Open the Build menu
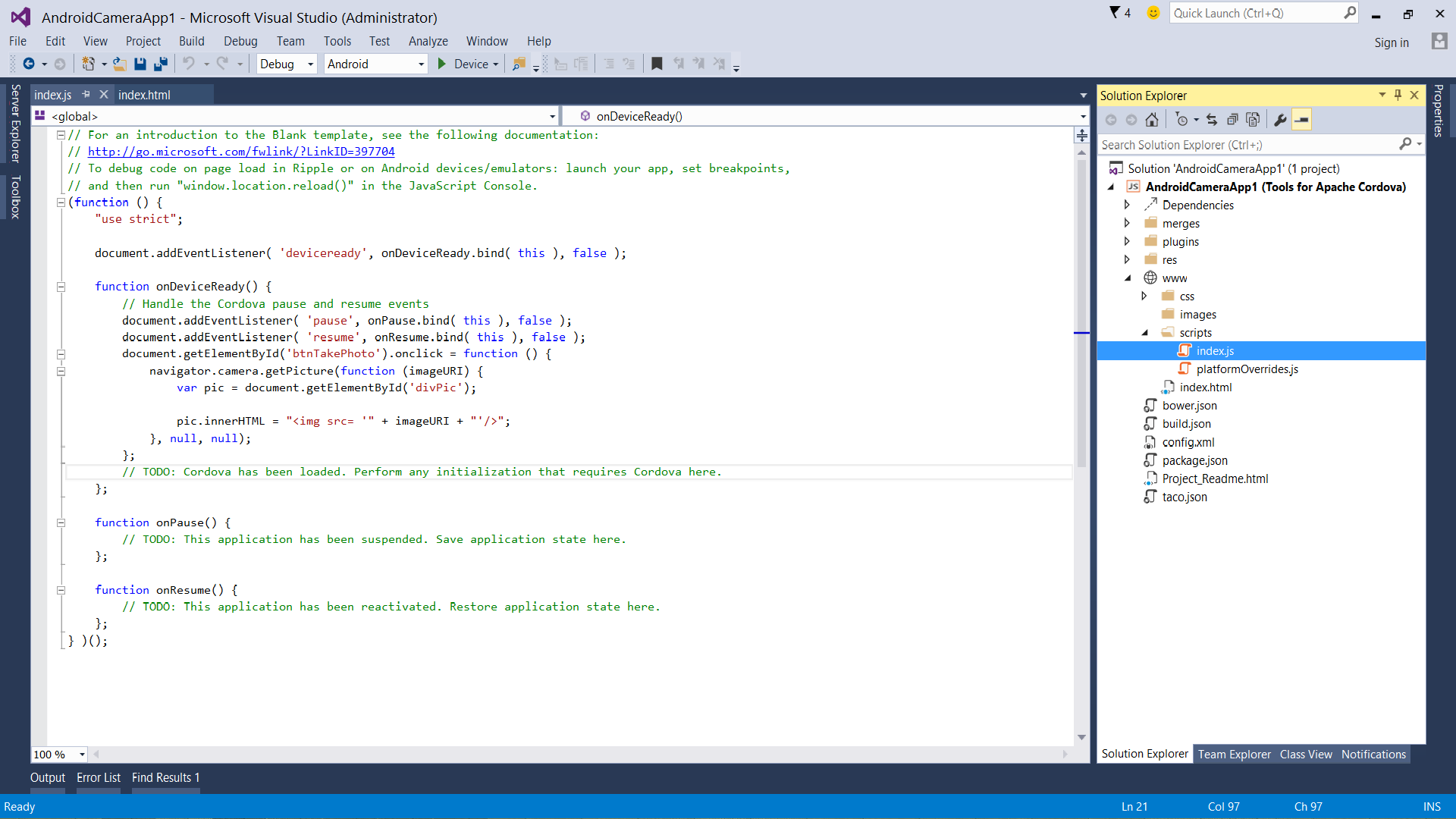This screenshot has height=819, width=1456. 191,41
